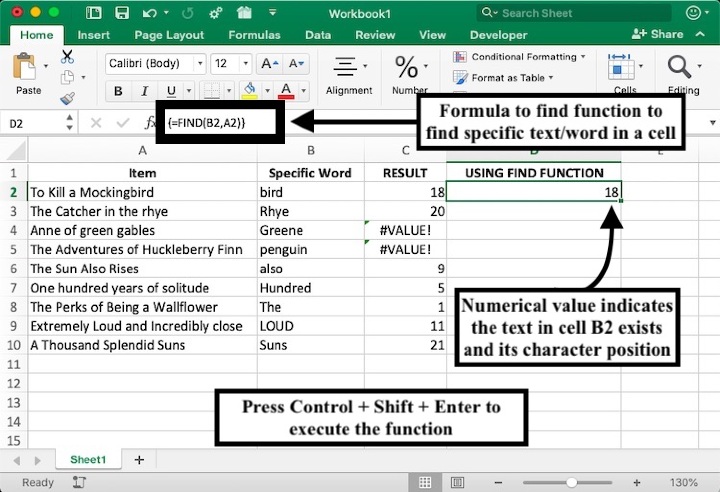Click the Borders icon
The height and width of the screenshot is (492, 720).
[x=212, y=91]
